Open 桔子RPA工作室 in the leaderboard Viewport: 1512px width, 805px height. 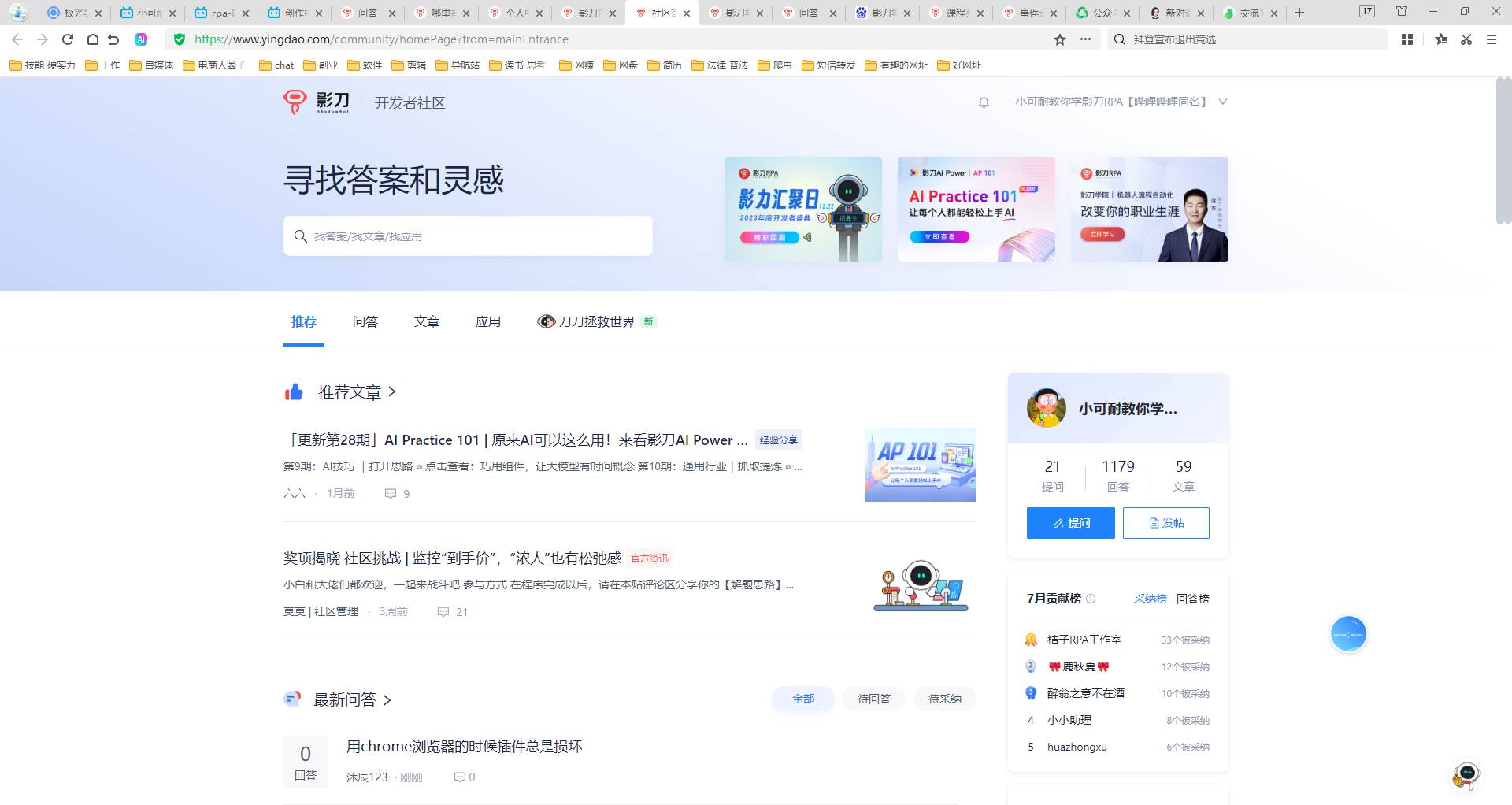click(x=1084, y=640)
